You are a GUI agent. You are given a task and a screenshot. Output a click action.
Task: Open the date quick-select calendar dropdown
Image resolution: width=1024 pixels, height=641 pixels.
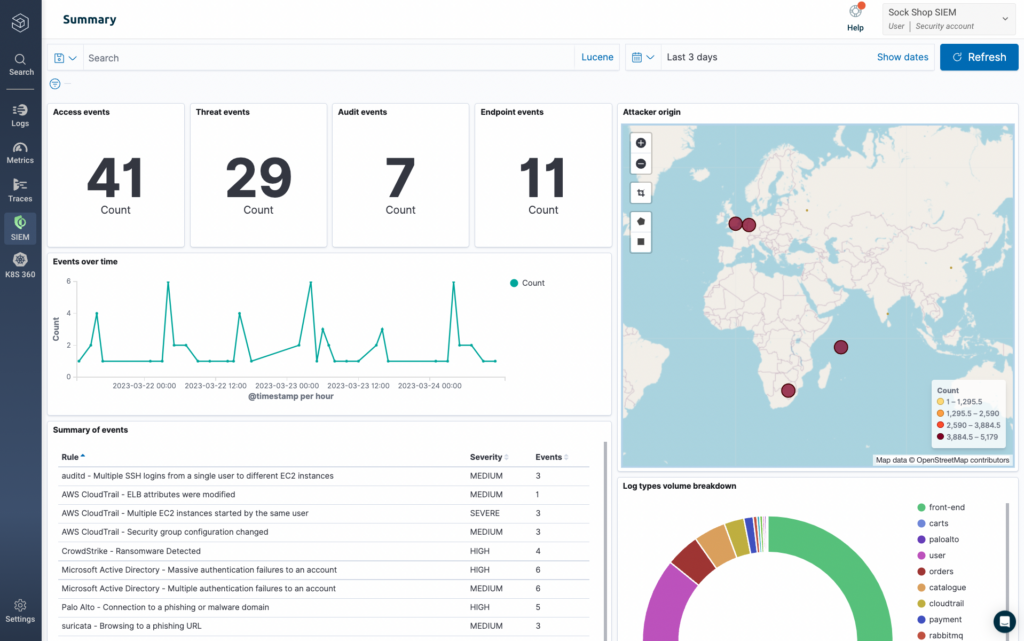tap(643, 57)
